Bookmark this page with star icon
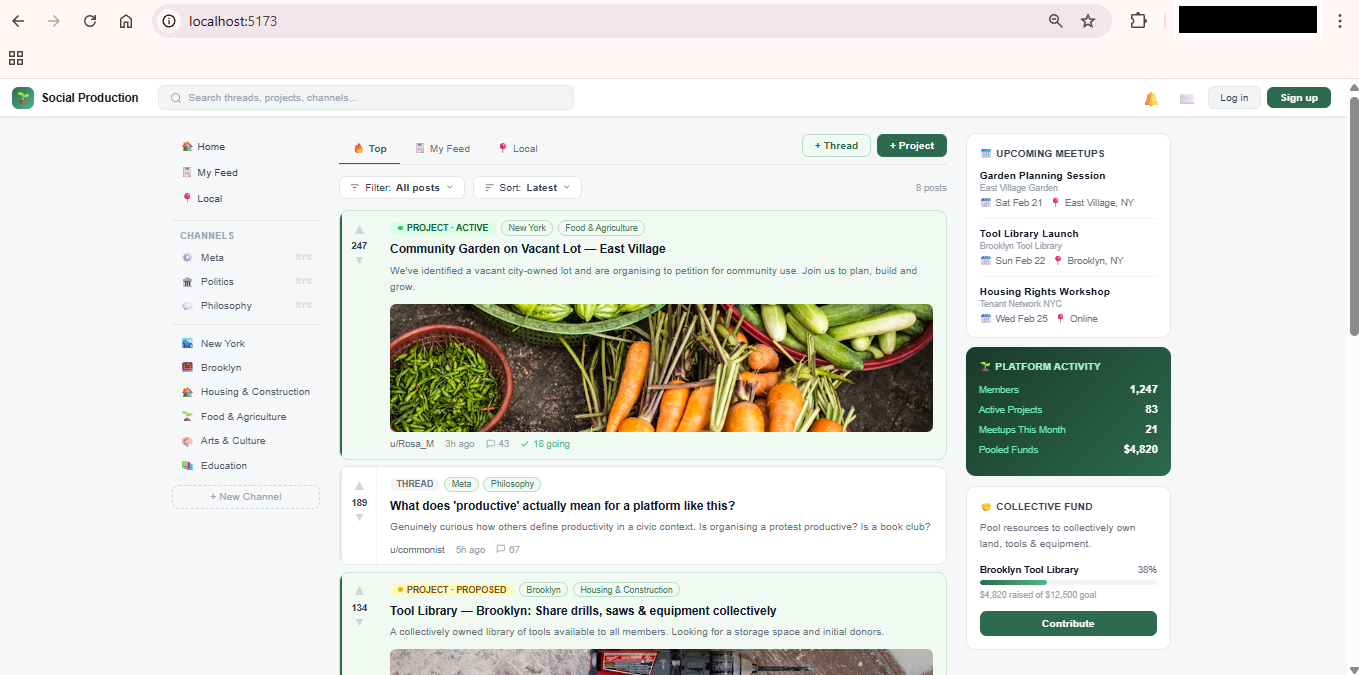Image resolution: width=1359 pixels, height=675 pixels. pyautogui.click(x=1088, y=21)
